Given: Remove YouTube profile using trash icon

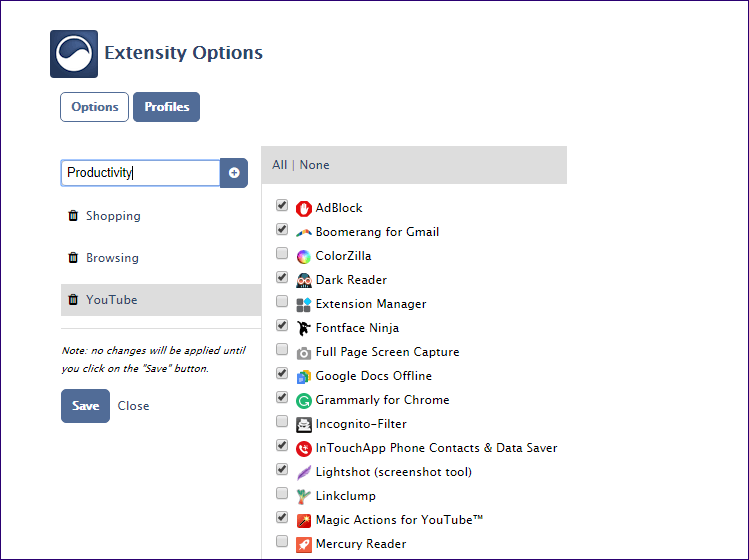Looking at the screenshot, I should point(73,300).
